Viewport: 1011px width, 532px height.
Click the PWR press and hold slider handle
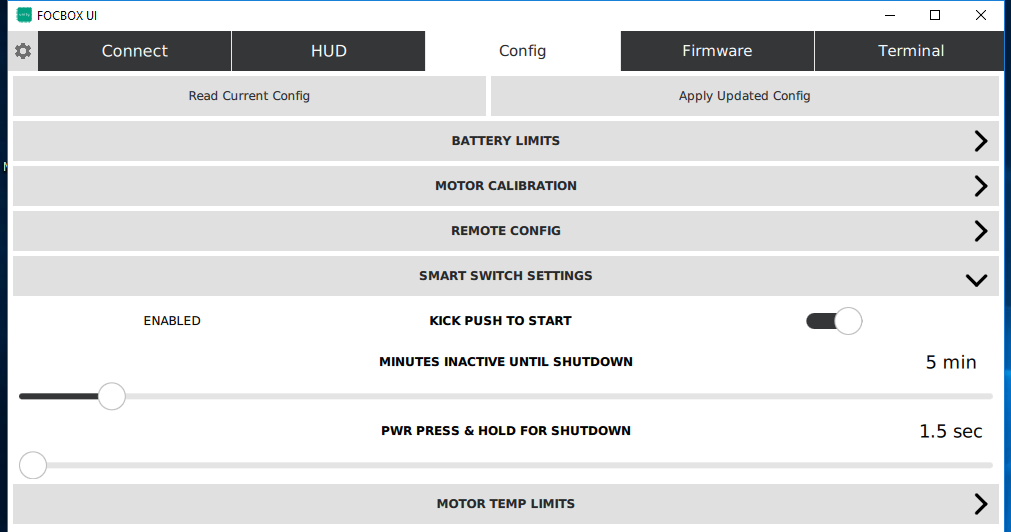pyautogui.click(x=33, y=466)
